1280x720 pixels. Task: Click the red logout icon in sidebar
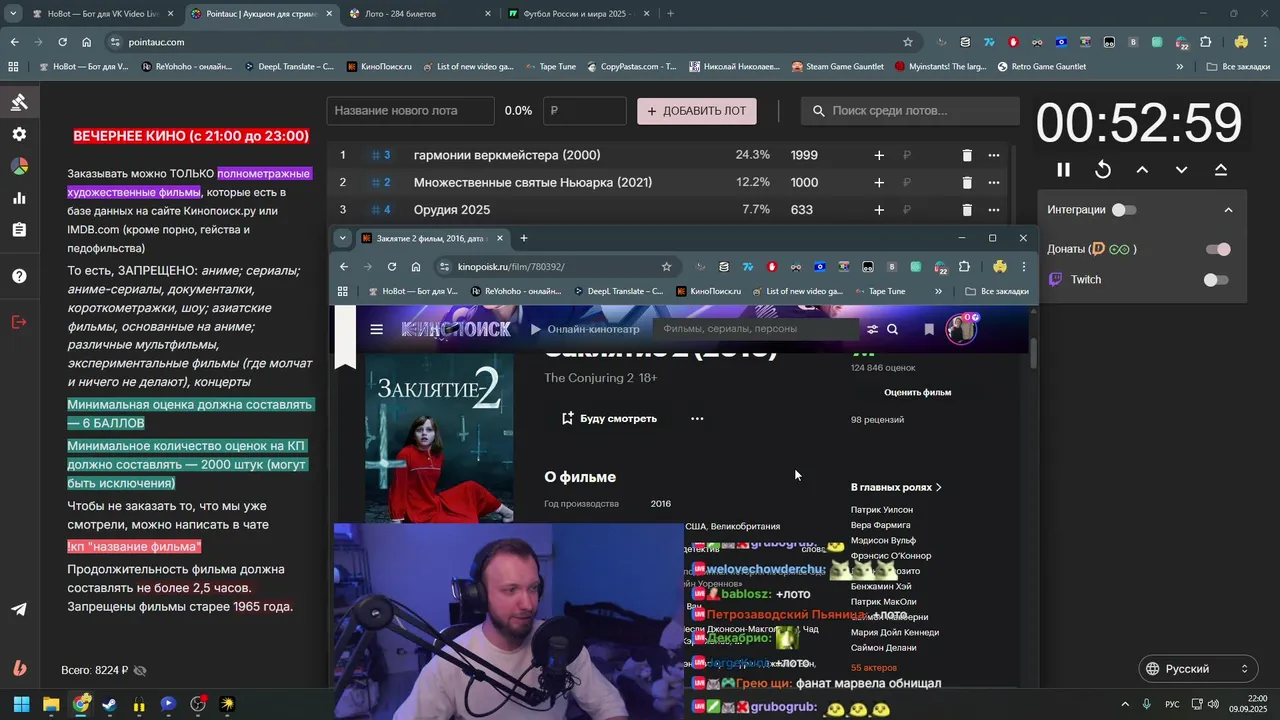(19, 322)
